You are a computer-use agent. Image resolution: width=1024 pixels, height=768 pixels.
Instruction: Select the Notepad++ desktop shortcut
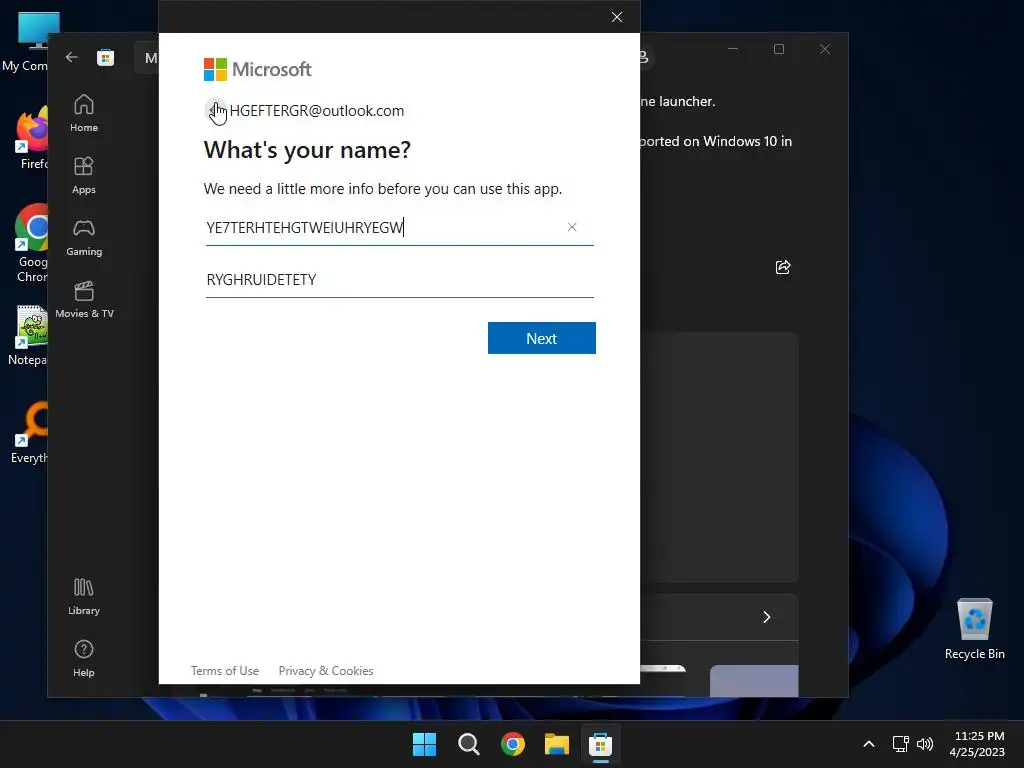pos(29,335)
